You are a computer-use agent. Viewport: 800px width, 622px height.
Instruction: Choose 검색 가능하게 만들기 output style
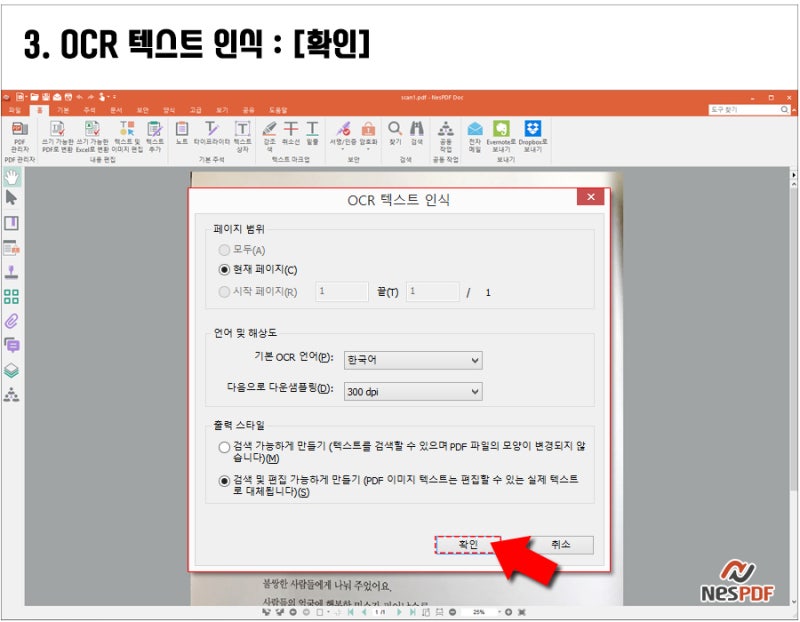pyautogui.click(x=224, y=447)
